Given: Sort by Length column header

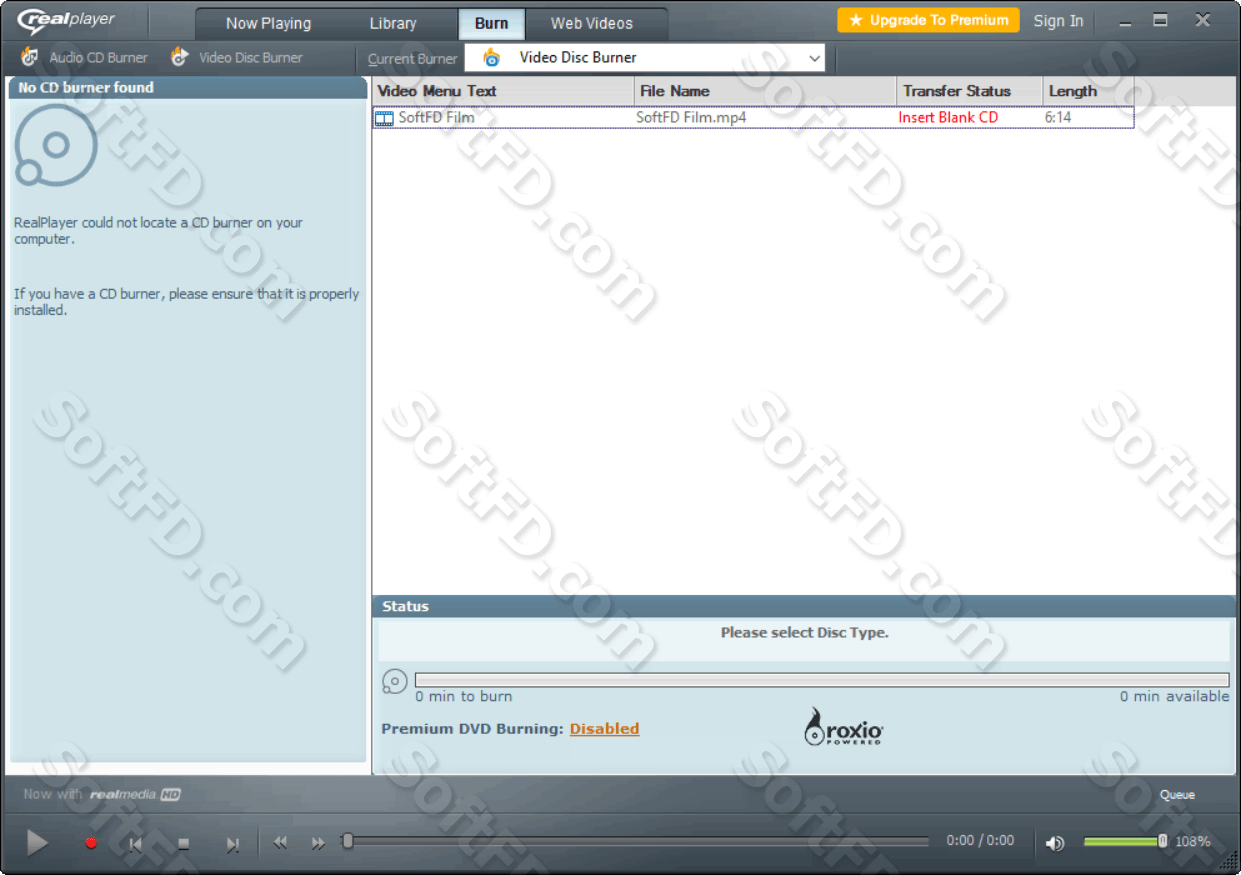Looking at the screenshot, I should [x=1088, y=91].
